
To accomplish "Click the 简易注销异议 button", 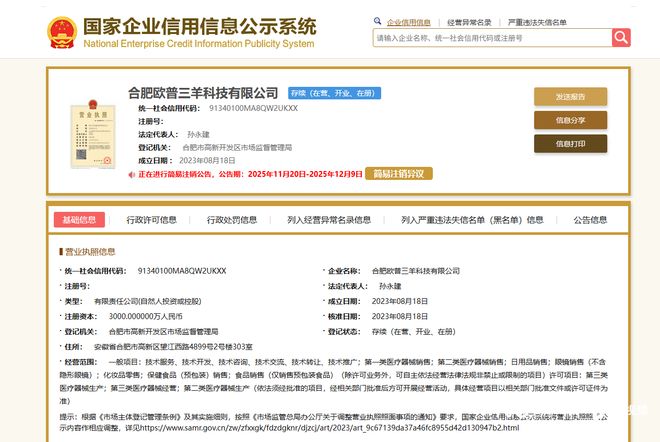I will pyautogui.click(x=399, y=174).
